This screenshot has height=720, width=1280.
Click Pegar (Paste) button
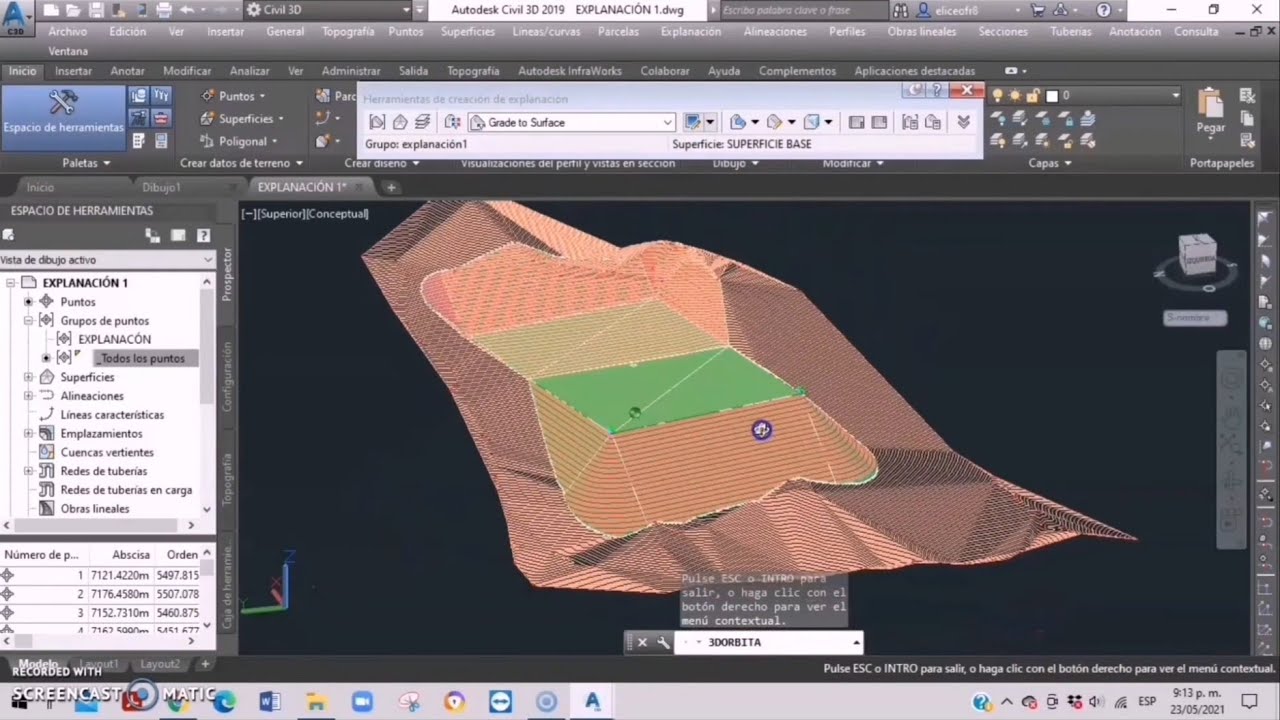[1211, 111]
